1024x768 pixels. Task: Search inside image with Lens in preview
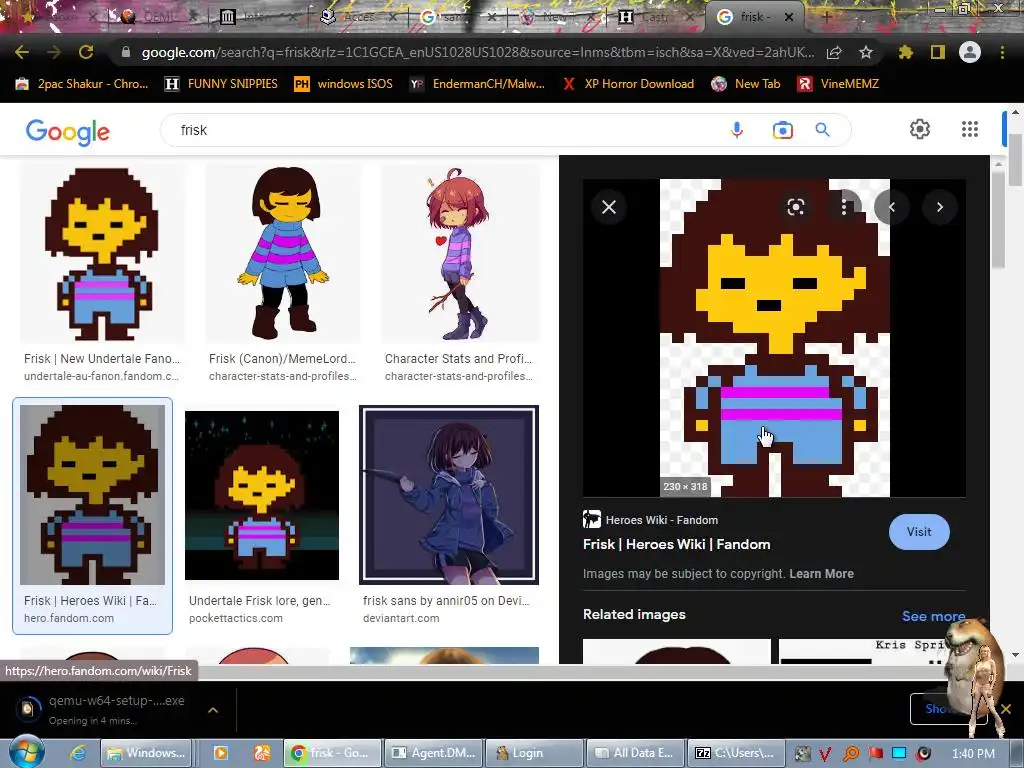click(795, 207)
